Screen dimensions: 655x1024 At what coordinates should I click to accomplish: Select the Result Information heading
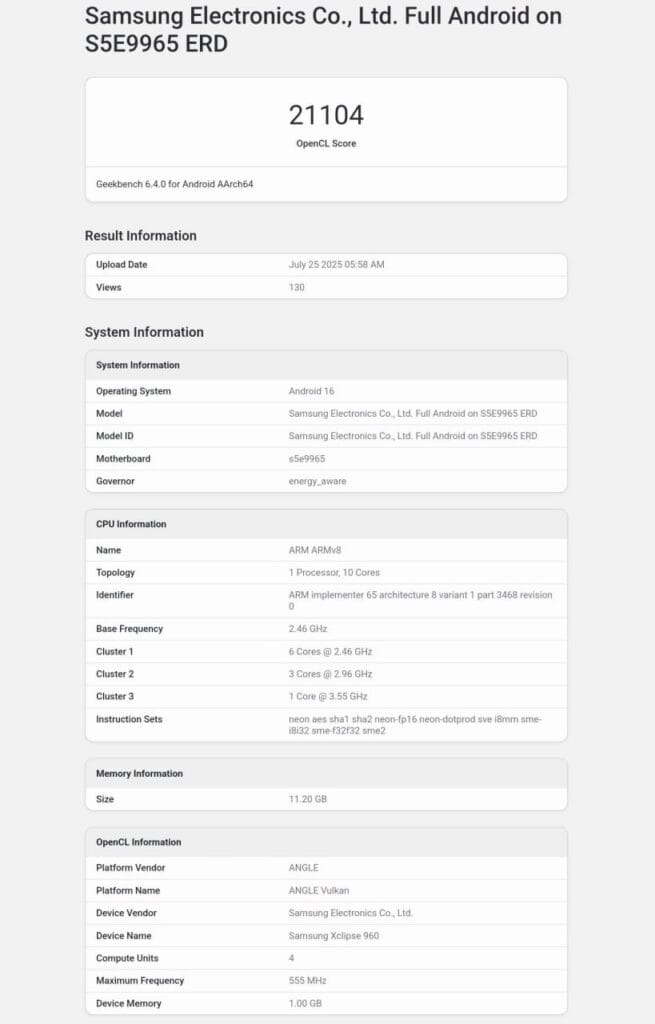(141, 236)
